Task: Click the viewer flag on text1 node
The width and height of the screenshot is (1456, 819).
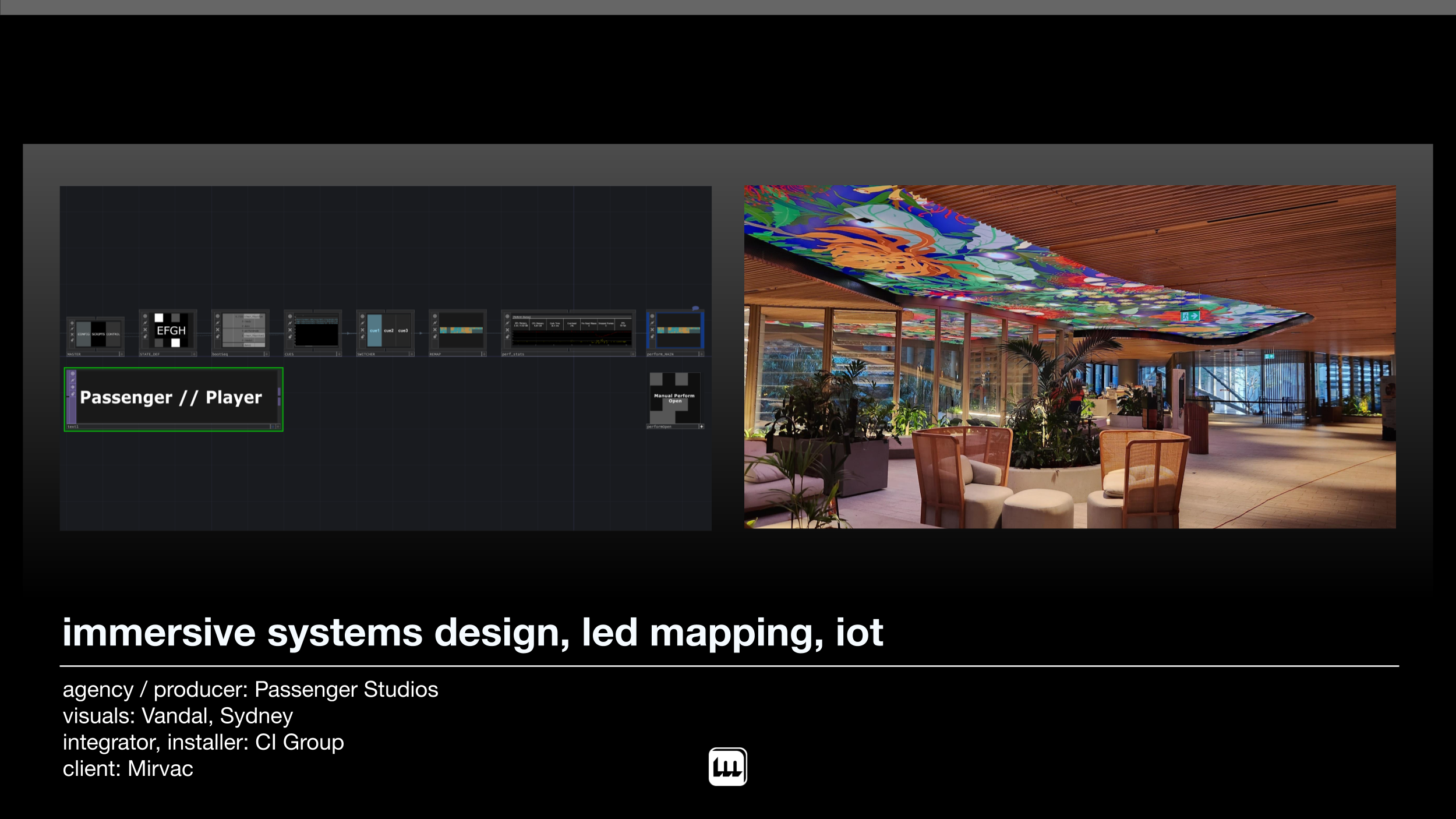Action: [x=73, y=373]
